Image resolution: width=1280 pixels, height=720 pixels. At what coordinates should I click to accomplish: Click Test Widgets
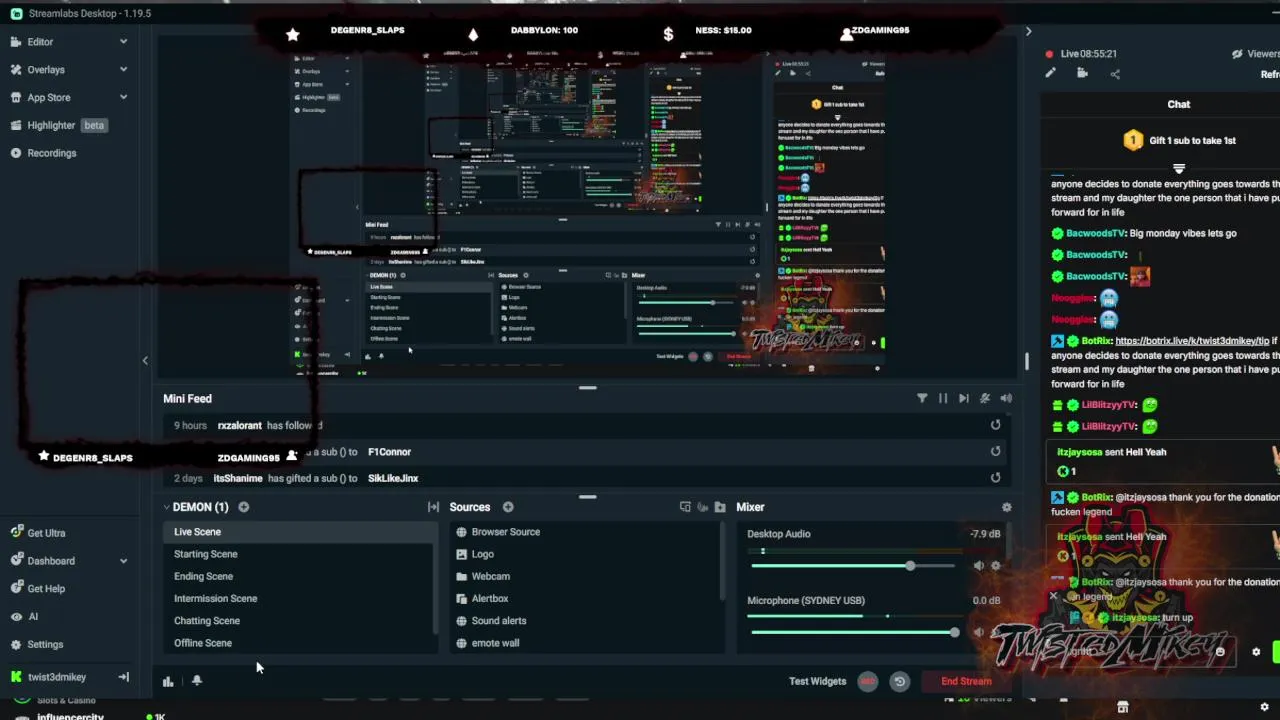pyautogui.click(x=817, y=681)
